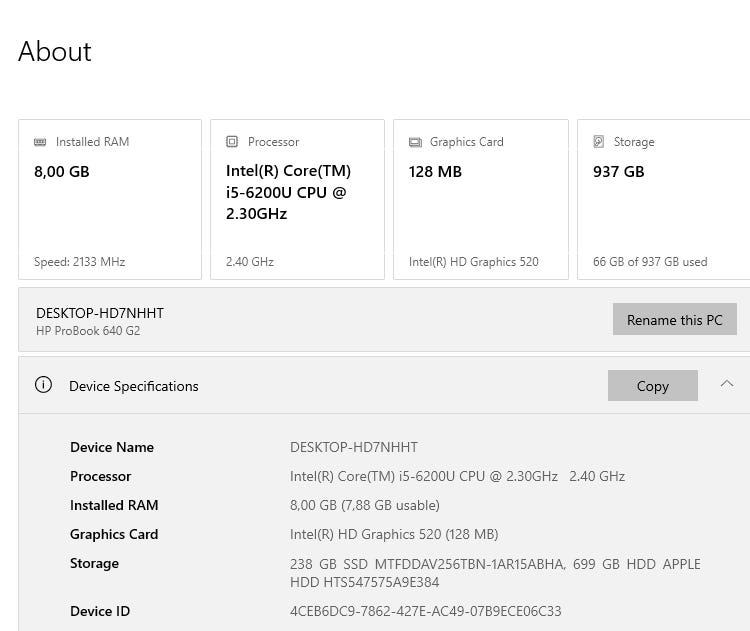
Task: Click the Device Name row value
Action: point(354,447)
